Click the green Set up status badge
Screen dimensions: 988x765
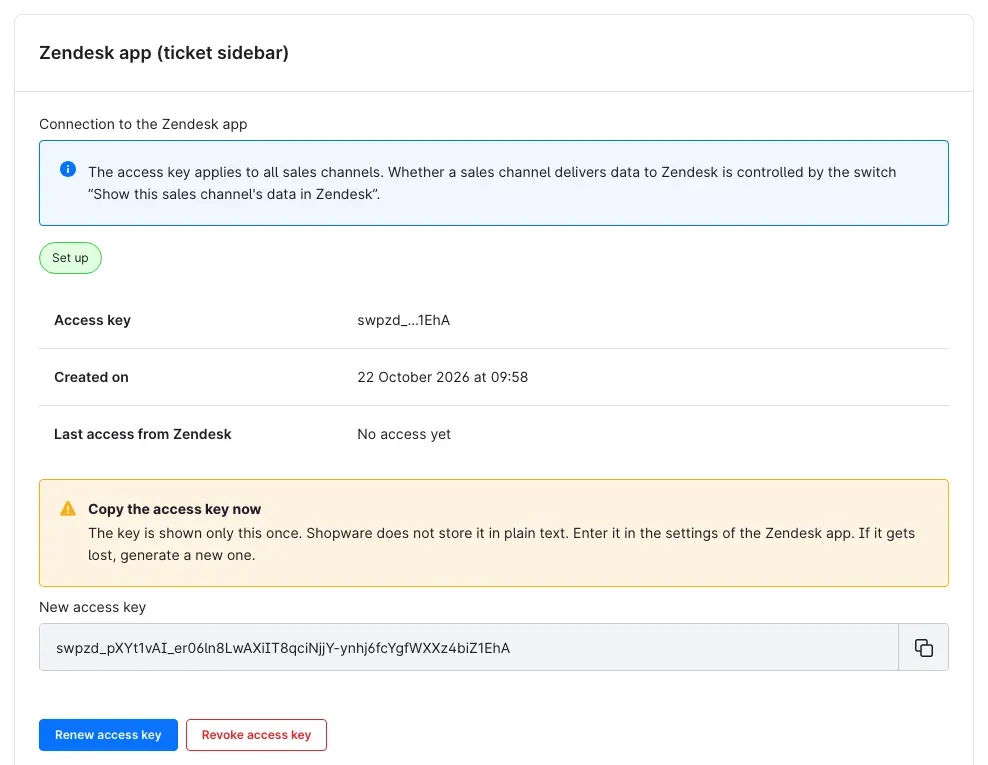click(70, 258)
